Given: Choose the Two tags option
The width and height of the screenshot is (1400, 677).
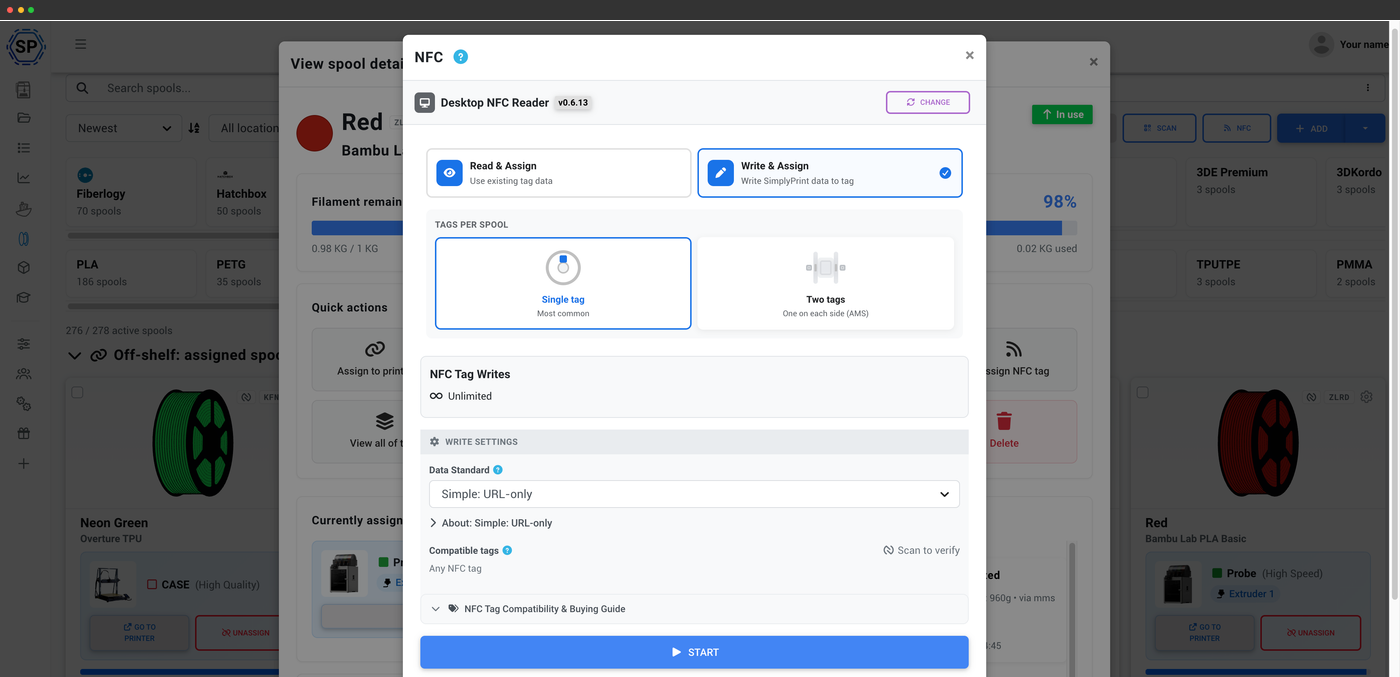Looking at the screenshot, I should point(826,283).
